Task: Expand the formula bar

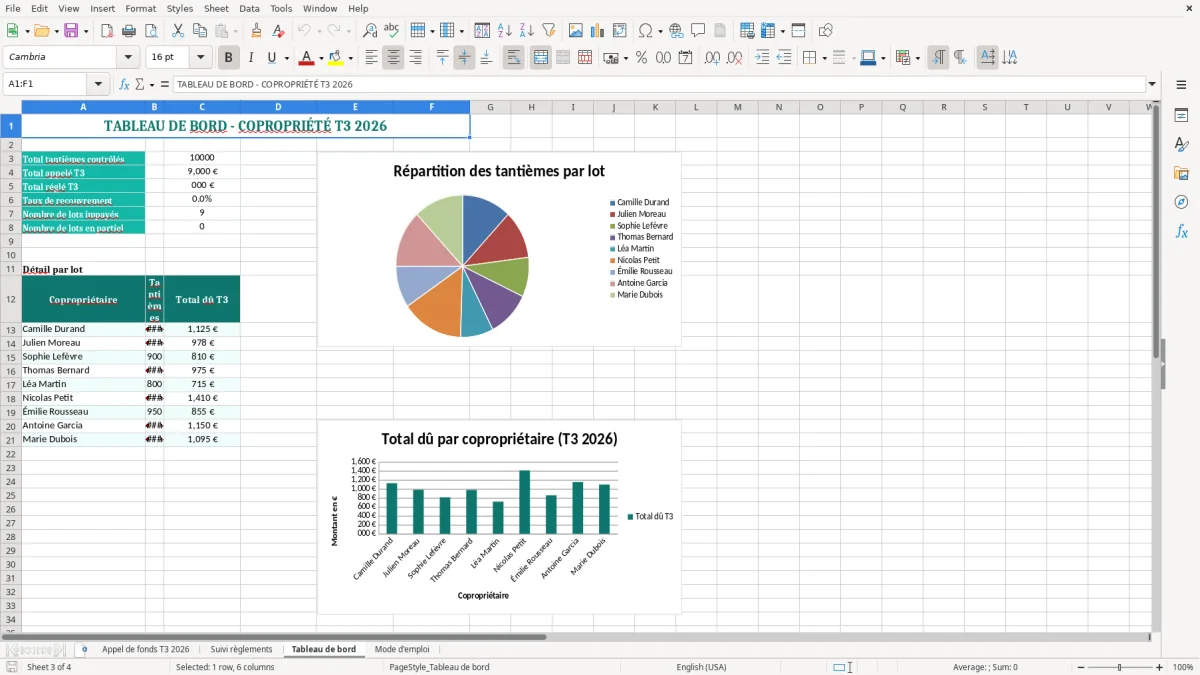Action: point(1152,85)
